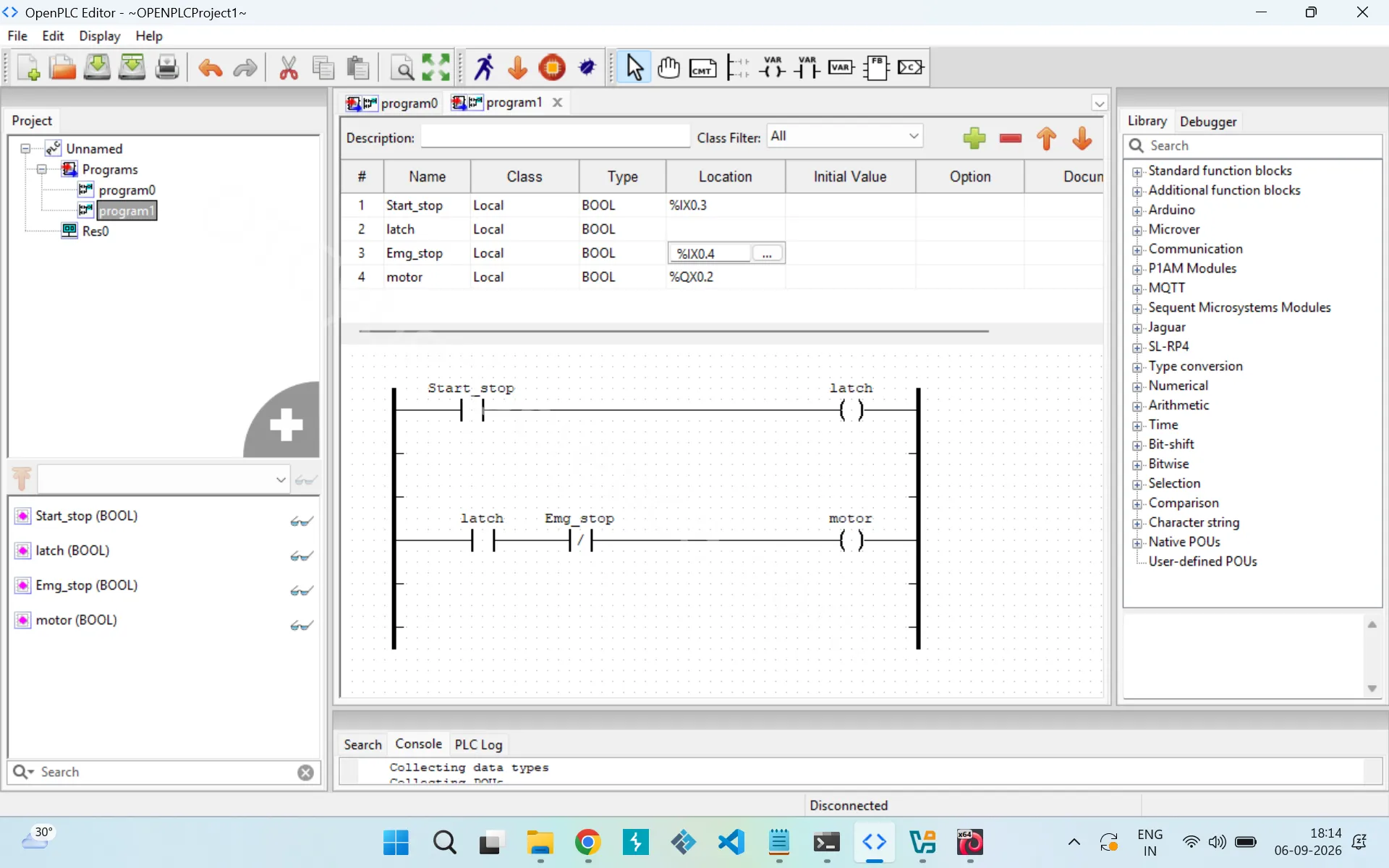Collapse the Unnamed project node
Screen dimensions: 1389x868
25,148
